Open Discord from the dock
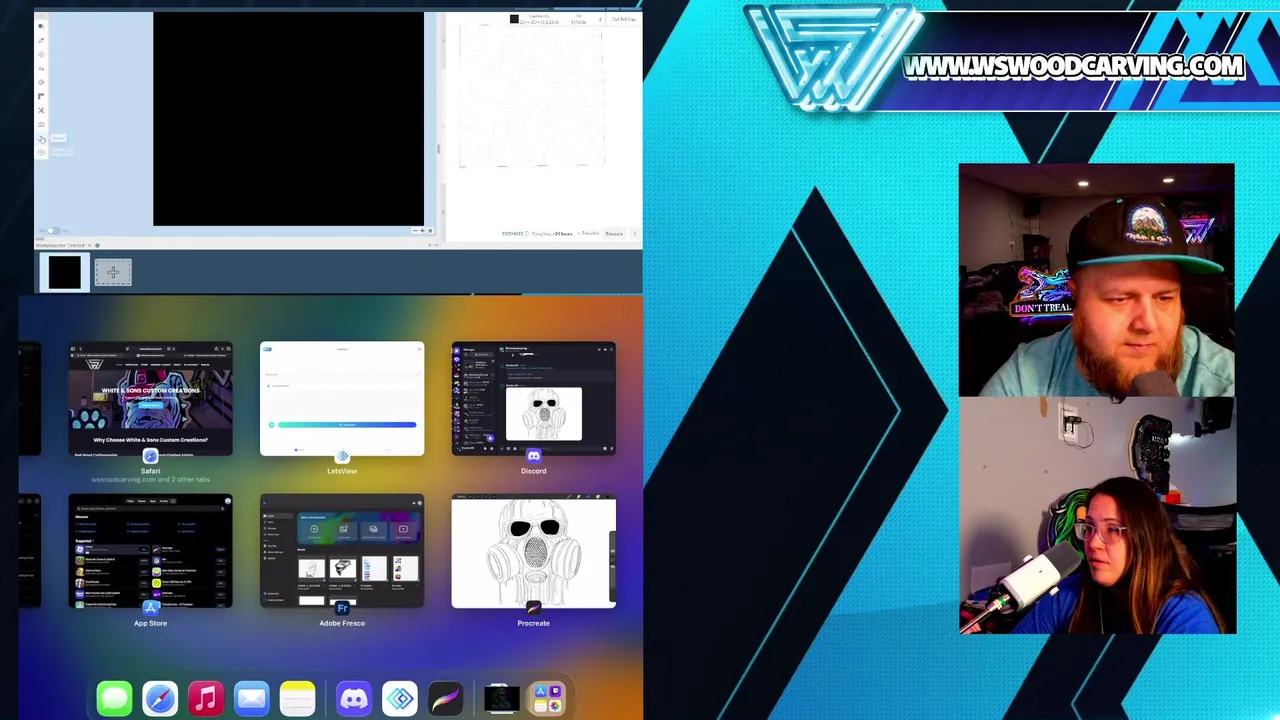Viewport: 1280px width, 720px height. tap(354, 698)
